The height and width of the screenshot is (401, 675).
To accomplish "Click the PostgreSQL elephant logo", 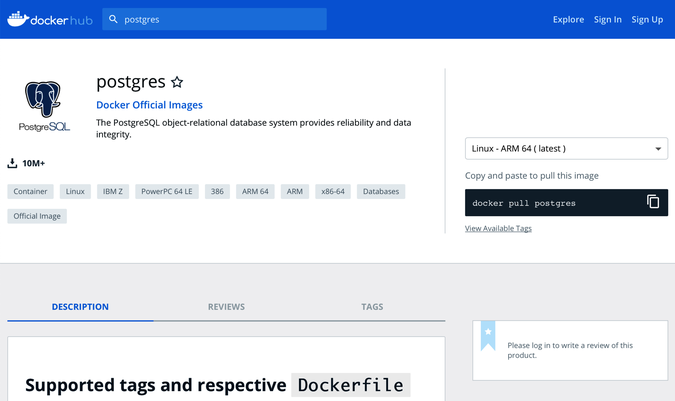I will (43, 106).
